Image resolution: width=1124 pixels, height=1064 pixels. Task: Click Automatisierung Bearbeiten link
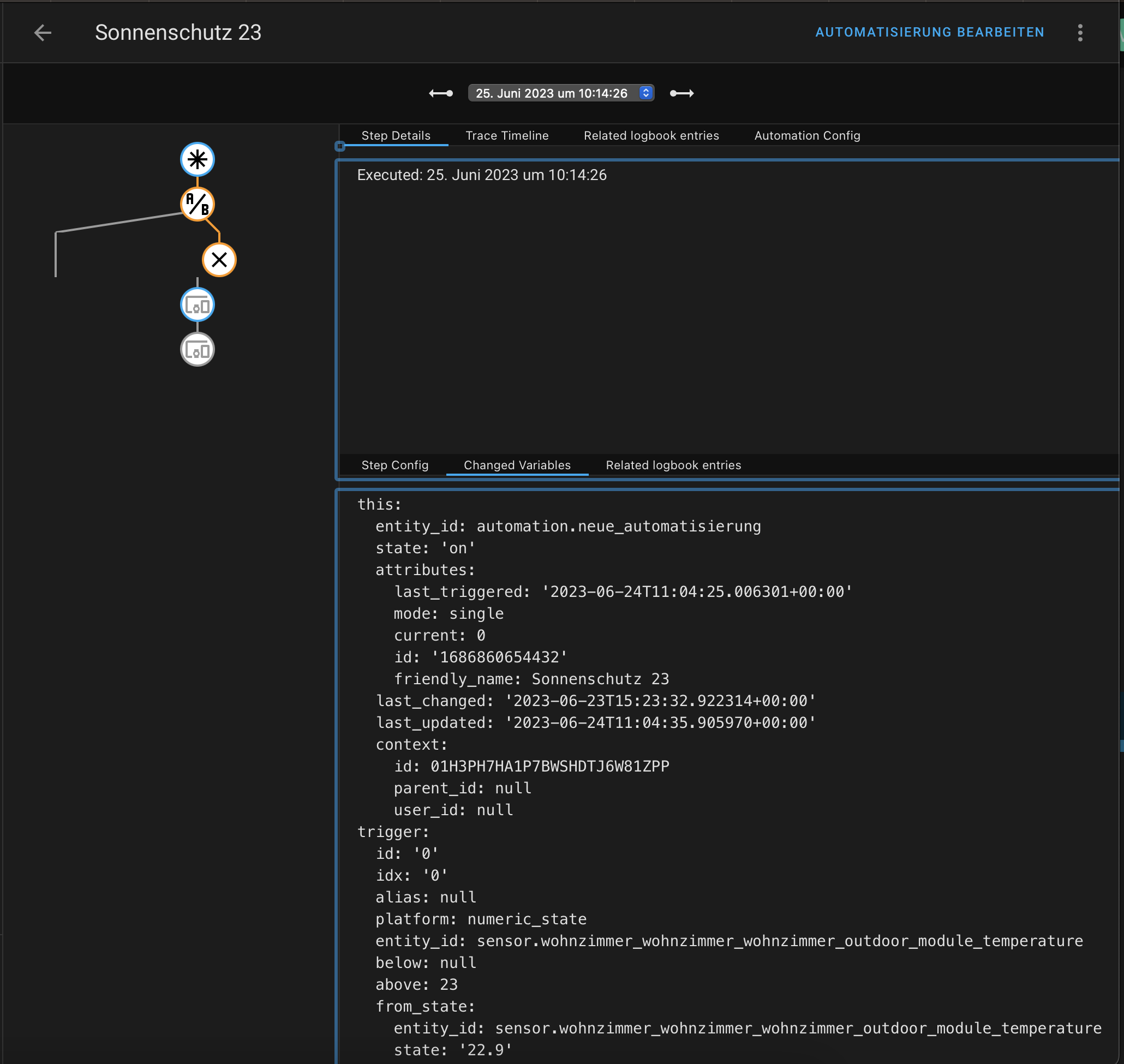pos(930,32)
